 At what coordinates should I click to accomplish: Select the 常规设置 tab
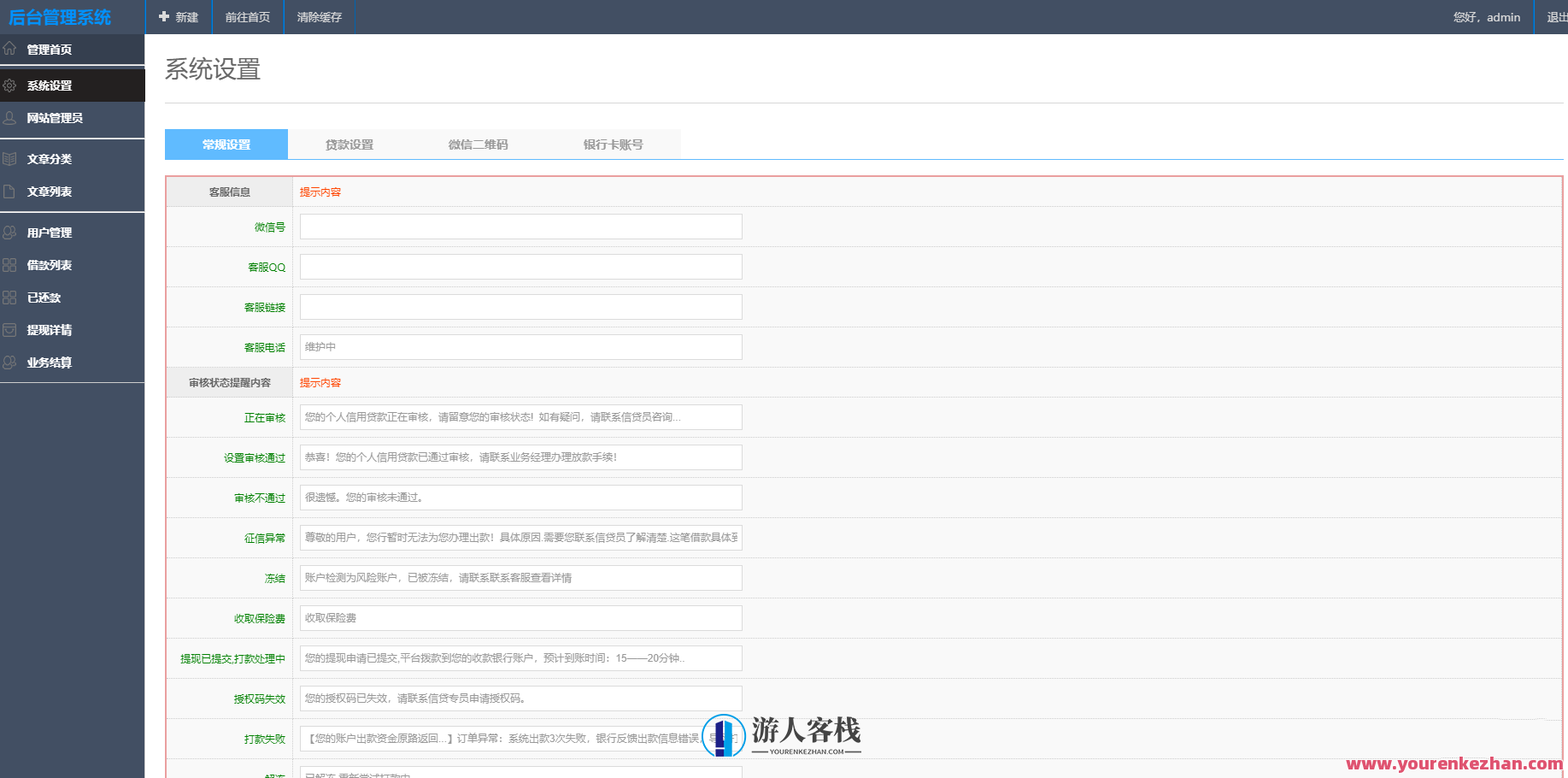pyautogui.click(x=226, y=144)
